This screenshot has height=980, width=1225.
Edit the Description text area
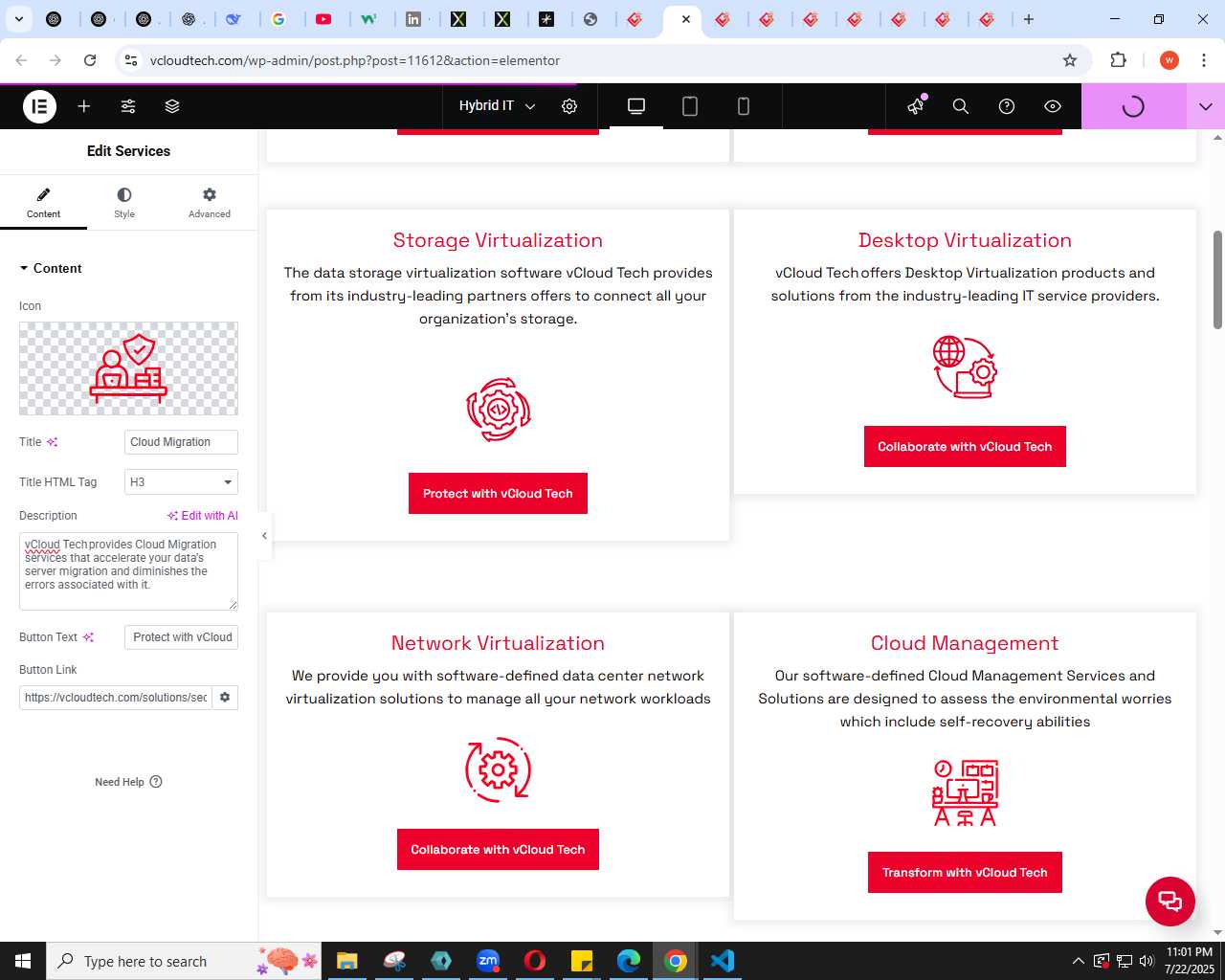[128, 571]
